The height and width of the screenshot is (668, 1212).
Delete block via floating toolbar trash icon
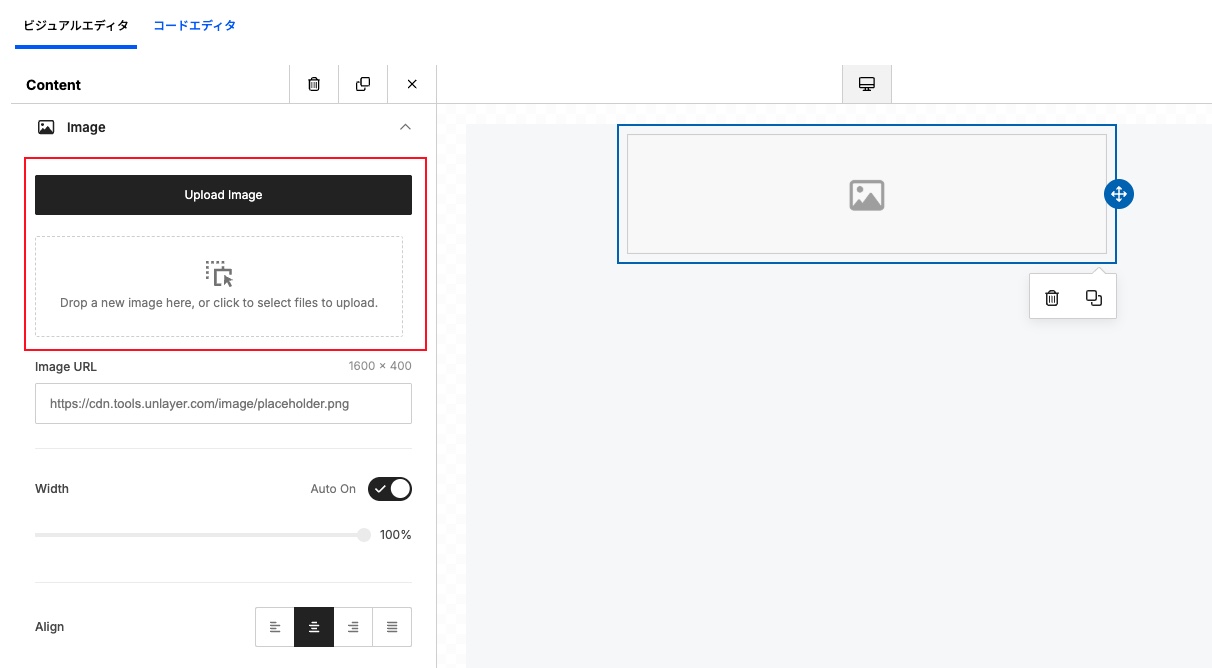click(1052, 298)
